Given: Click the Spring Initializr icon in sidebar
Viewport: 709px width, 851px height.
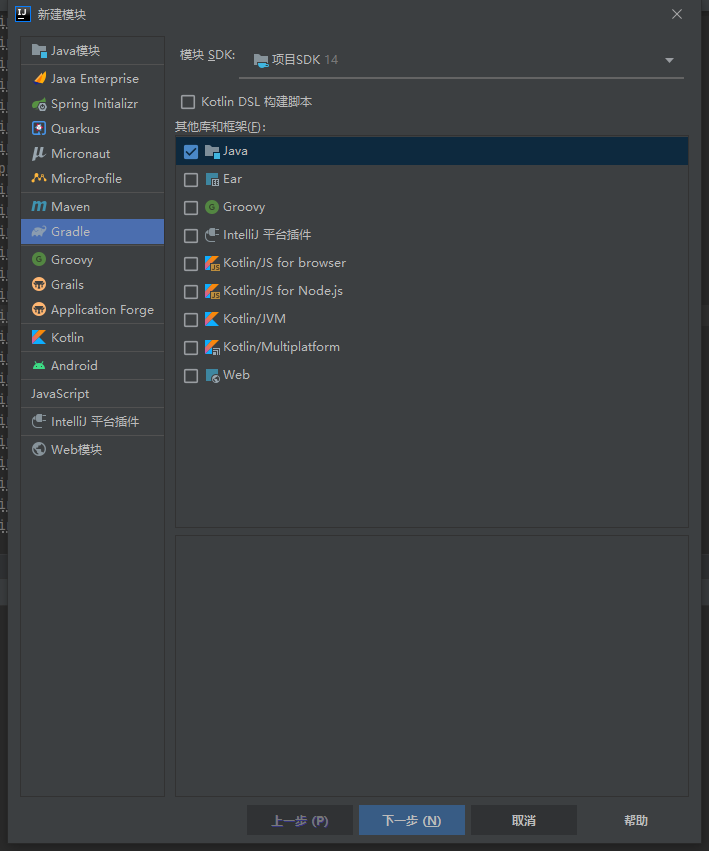Looking at the screenshot, I should pos(39,104).
